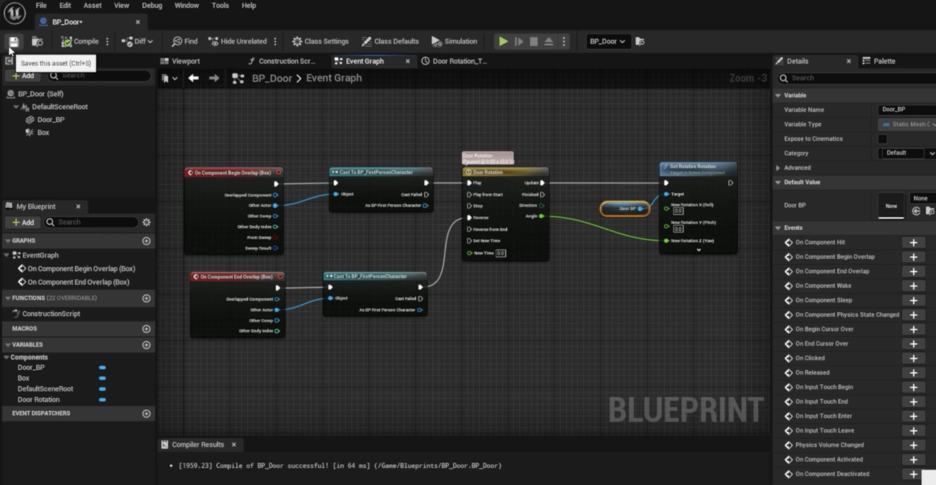
Task: Open Class Settings
Action: 321,41
